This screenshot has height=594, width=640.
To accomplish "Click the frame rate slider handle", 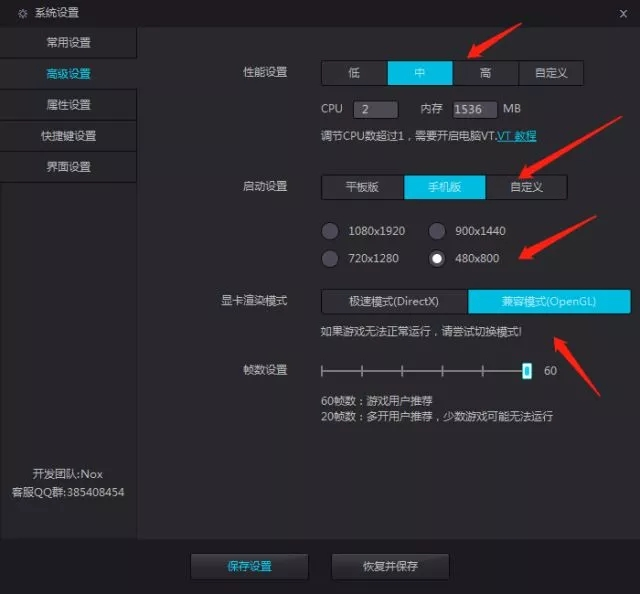I will pos(527,371).
